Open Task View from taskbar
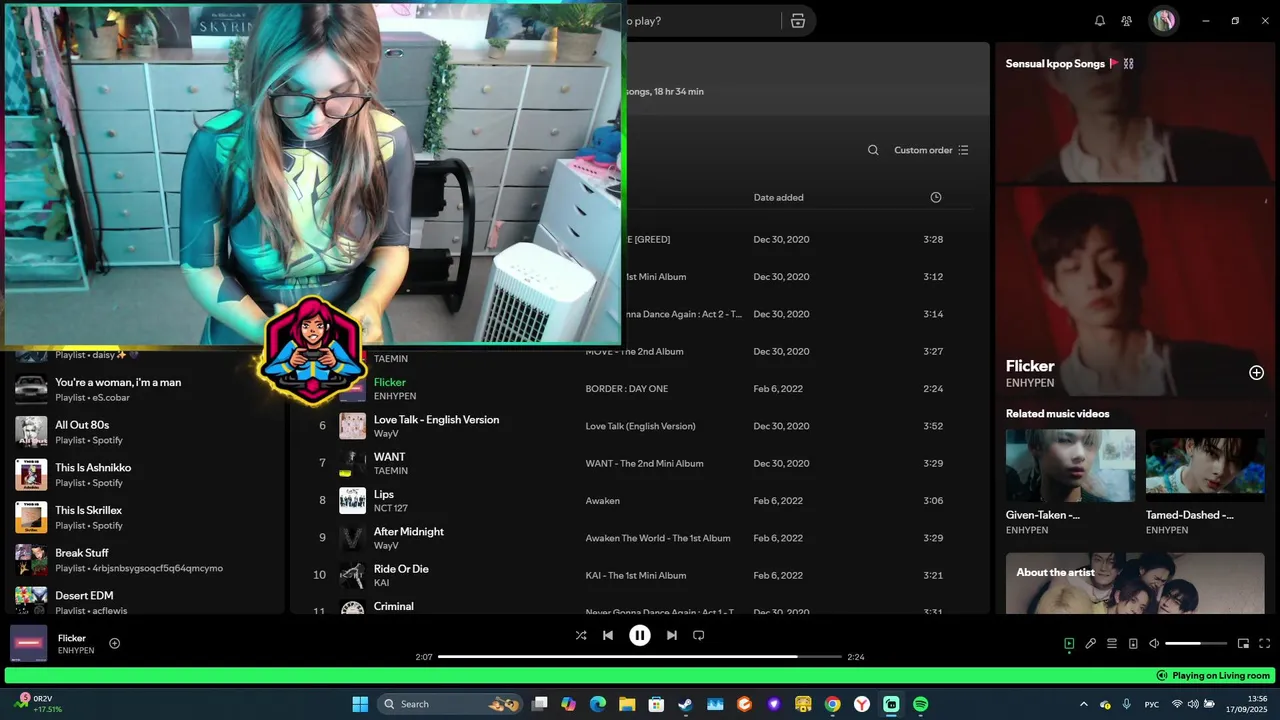 [540, 704]
